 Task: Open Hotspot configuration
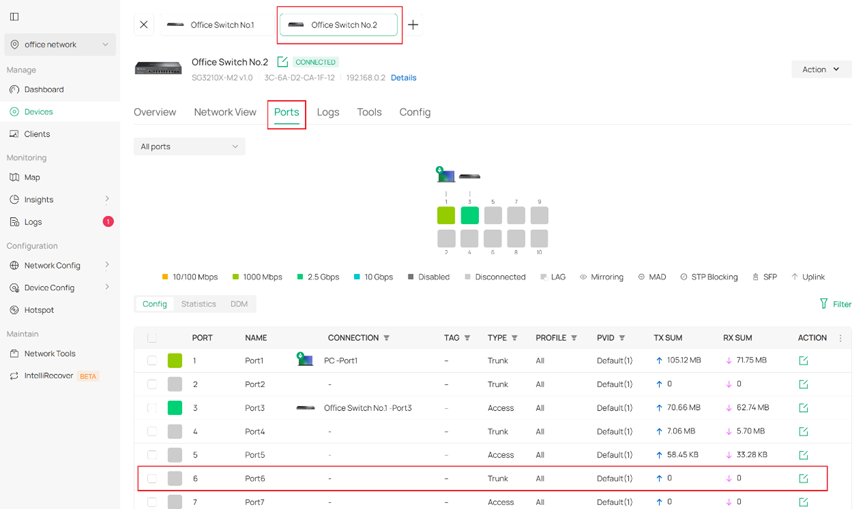pos(39,310)
